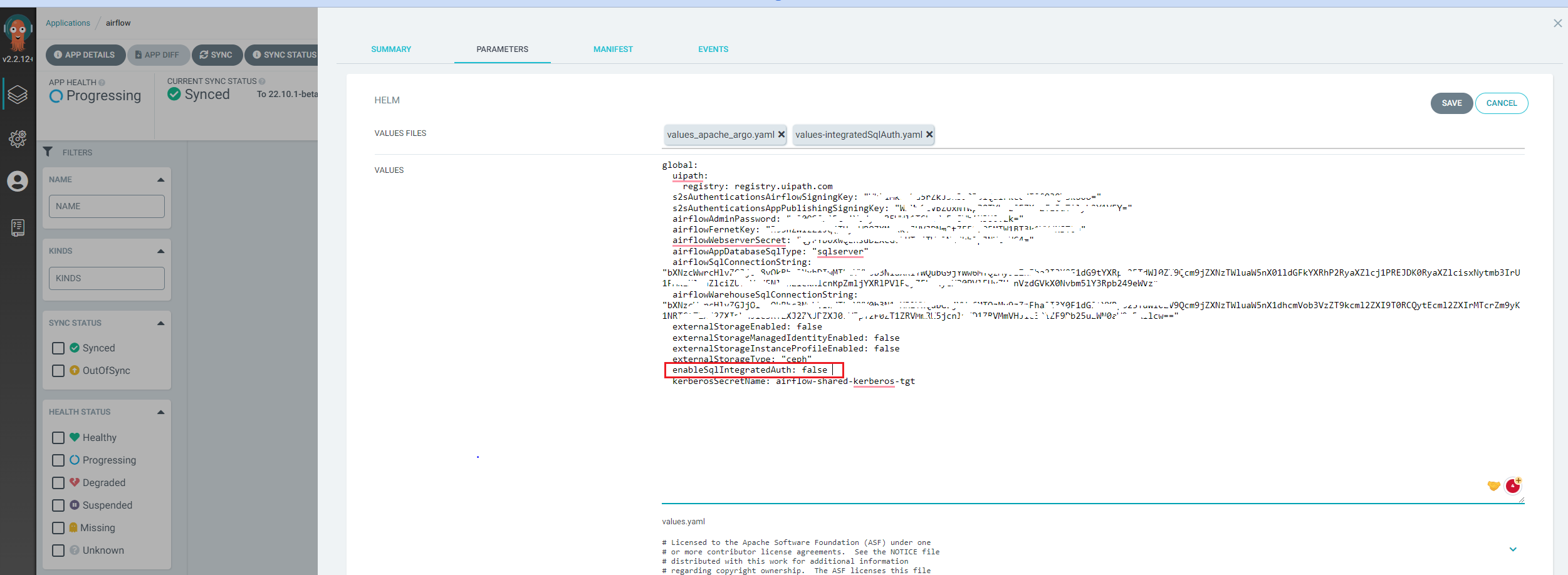The width and height of the screenshot is (1568, 575).
Task: Open the Applications view from the sidebar
Action: point(18,94)
